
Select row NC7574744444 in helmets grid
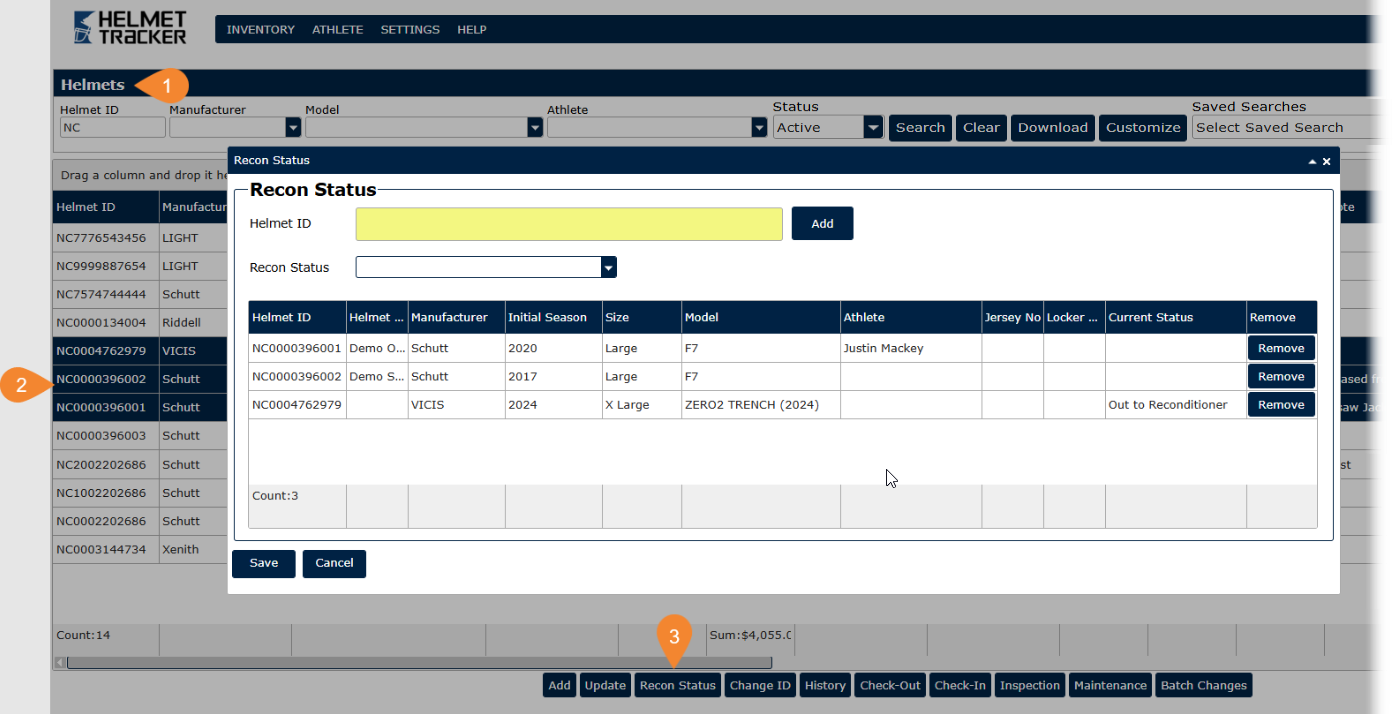point(140,295)
